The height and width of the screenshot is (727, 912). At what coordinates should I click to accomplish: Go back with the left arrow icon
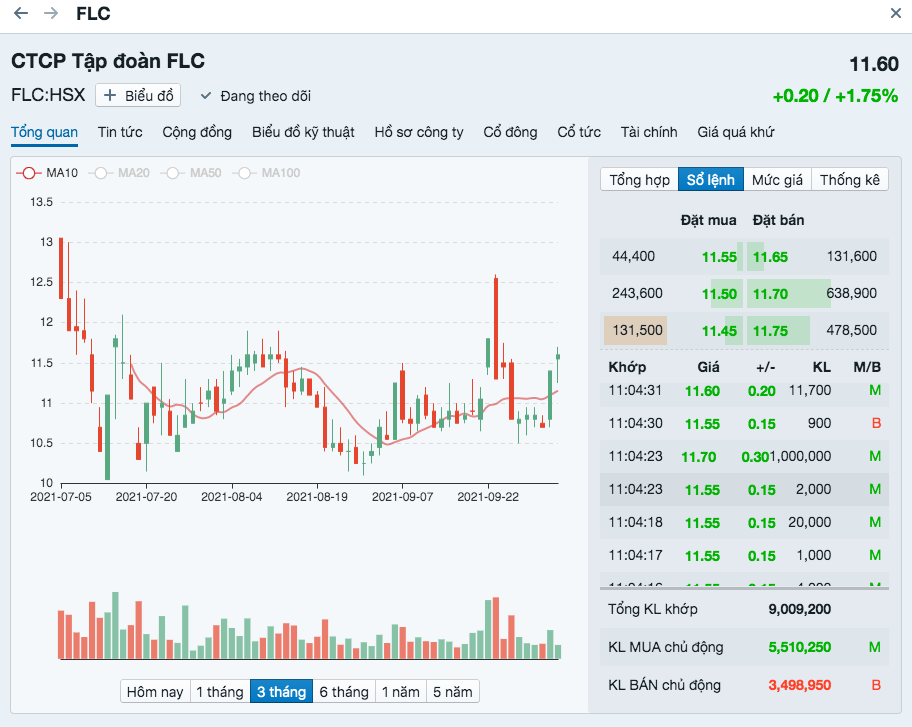(x=20, y=13)
